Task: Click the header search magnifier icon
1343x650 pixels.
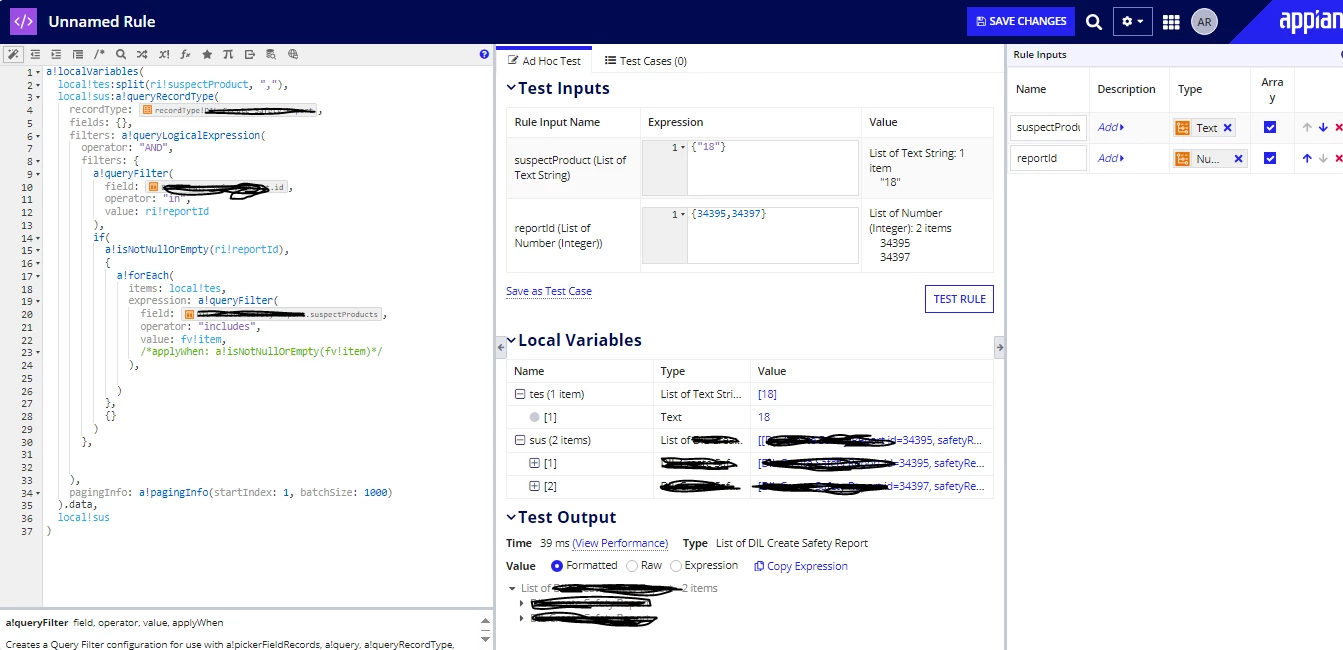Action: point(1094,22)
